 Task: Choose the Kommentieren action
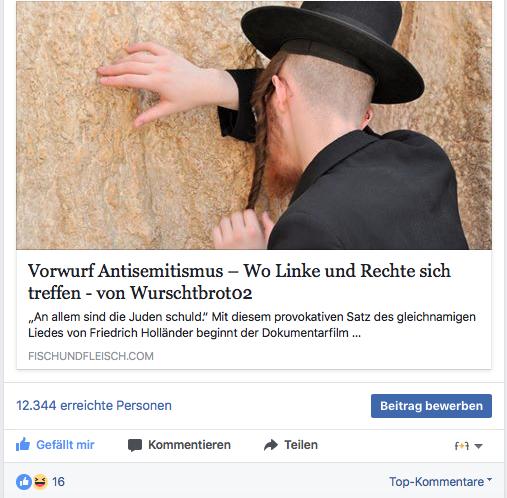[x=189, y=445]
